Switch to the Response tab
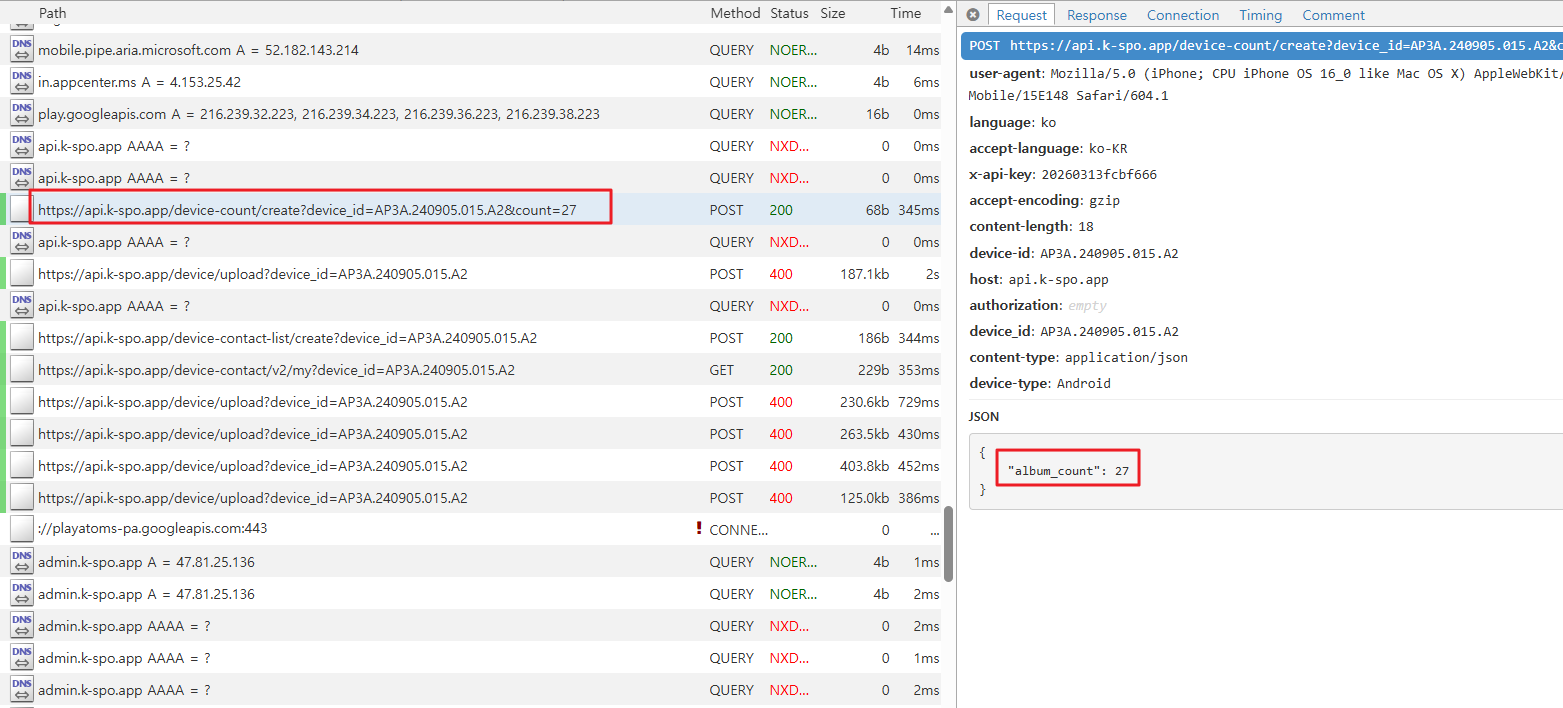Viewport: 1563px width, 708px height. coord(1096,15)
